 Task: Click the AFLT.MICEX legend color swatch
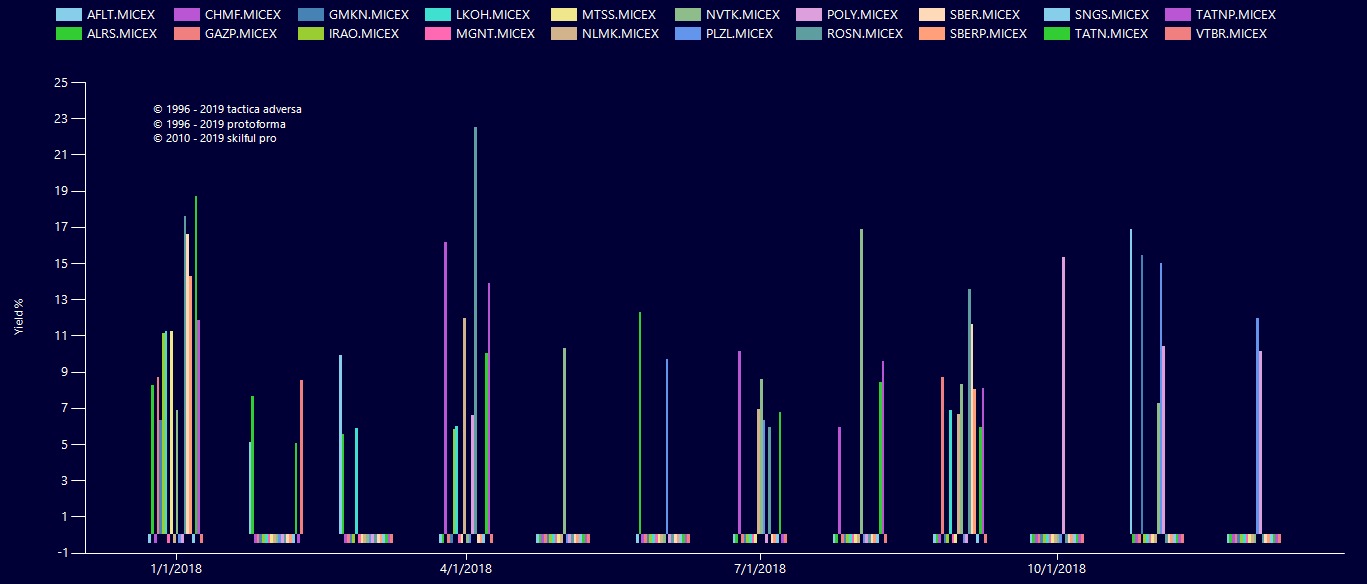(67, 15)
